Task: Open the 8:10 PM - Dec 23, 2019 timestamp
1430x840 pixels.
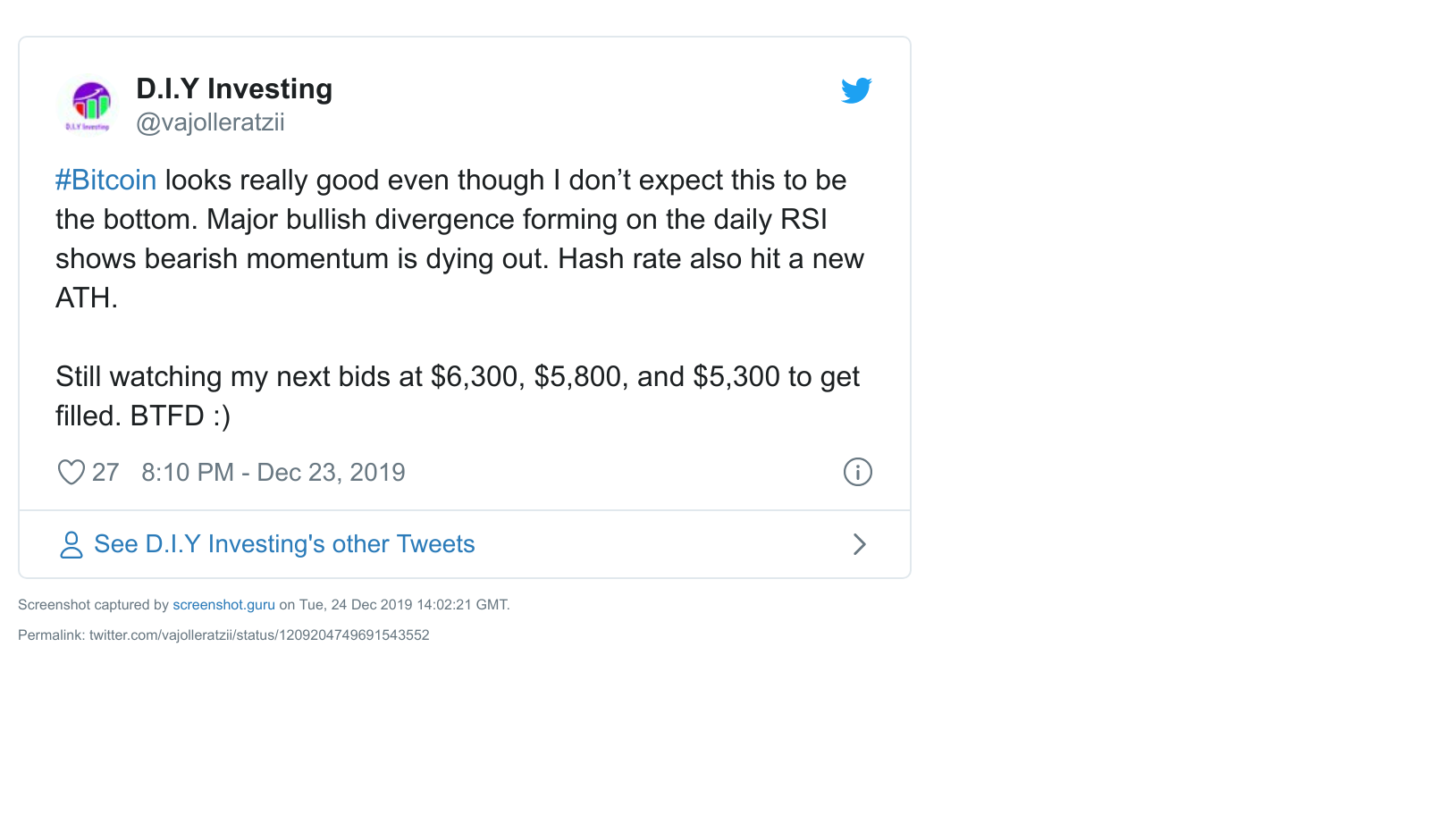Action: [273, 472]
